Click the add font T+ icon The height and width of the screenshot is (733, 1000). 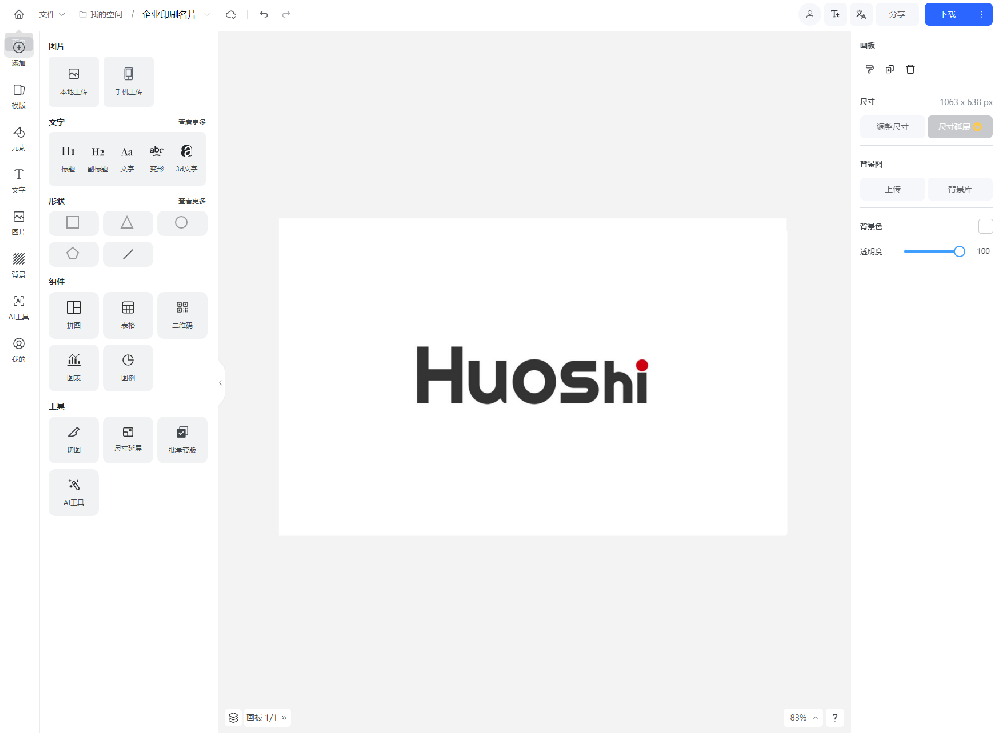point(835,14)
